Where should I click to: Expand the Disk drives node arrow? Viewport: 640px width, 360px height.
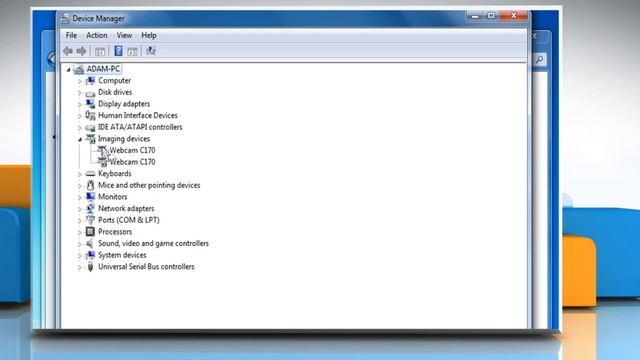pos(80,93)
